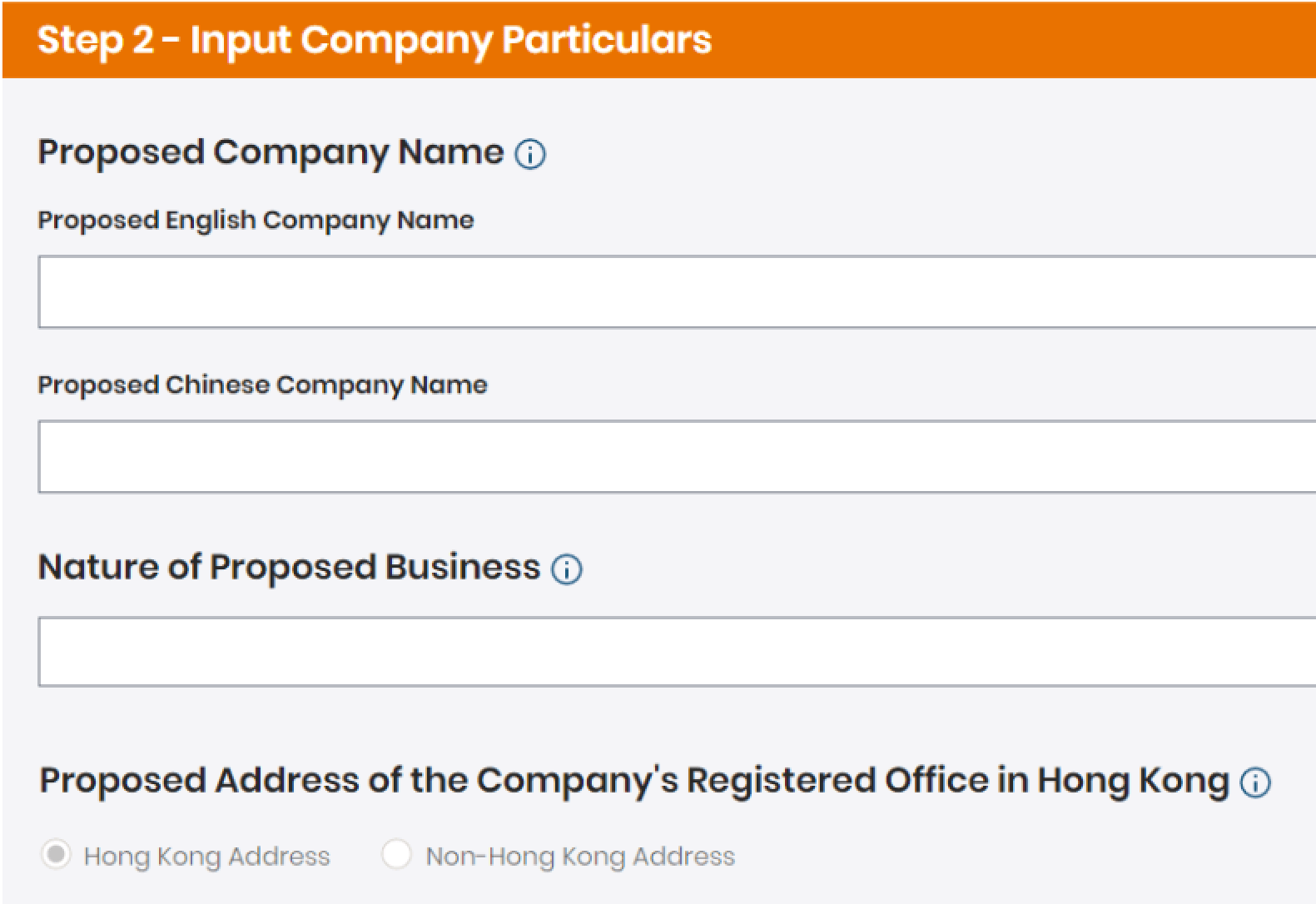
Task: Show info for the Registered Office address heading
Action: [1255, 782]
